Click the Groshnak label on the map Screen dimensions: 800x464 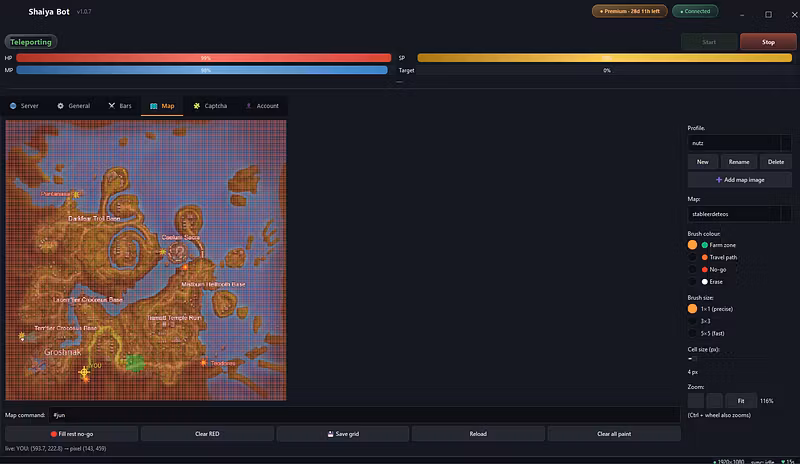coord(62,352)
